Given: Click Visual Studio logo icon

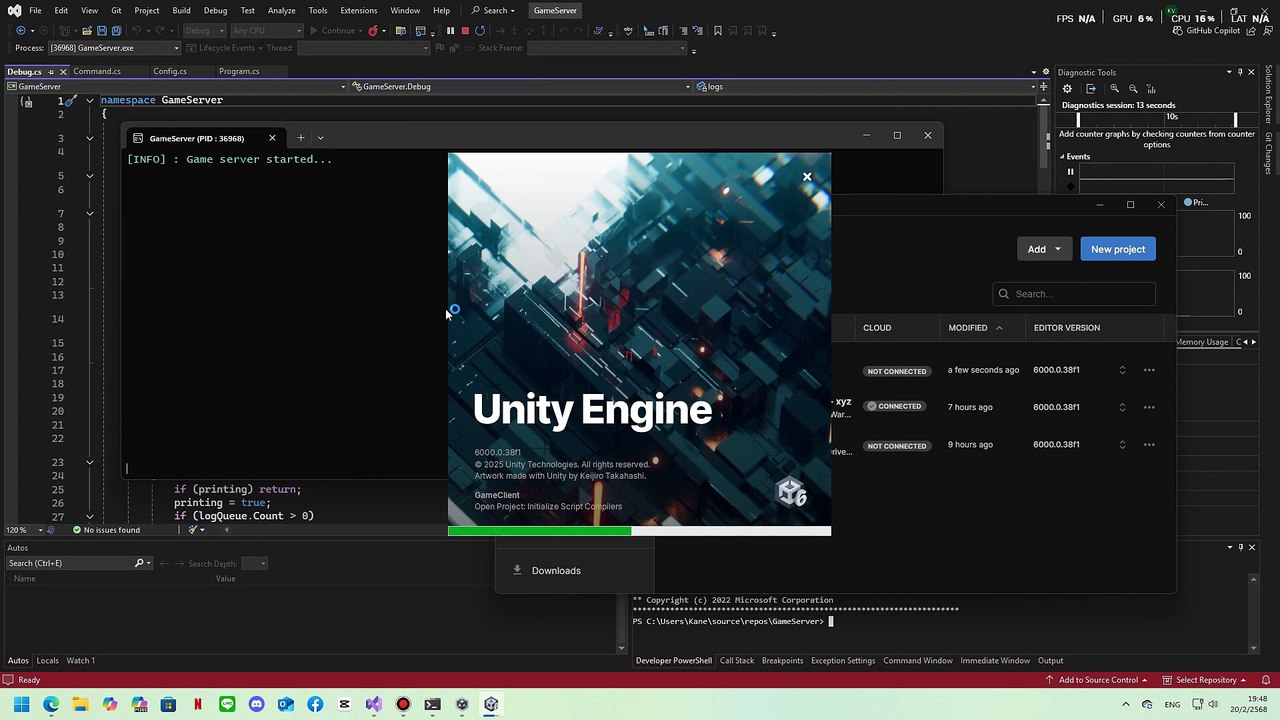Looking at the screenshot, I should (14, 10).
